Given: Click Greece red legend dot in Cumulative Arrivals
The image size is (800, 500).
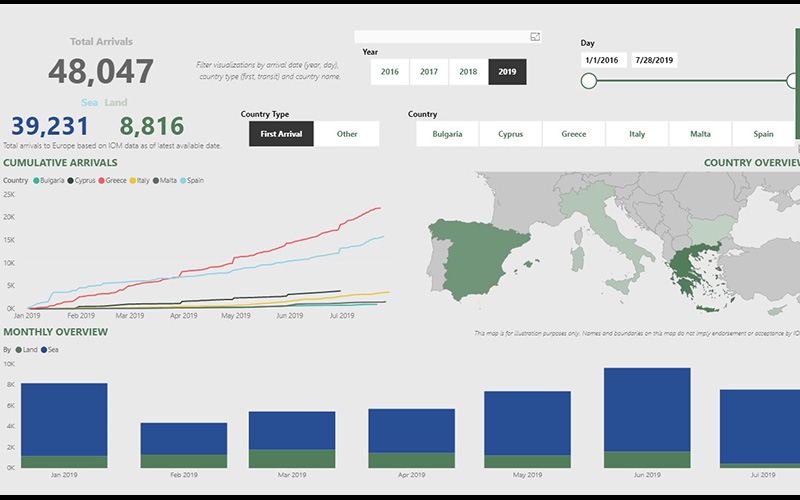Looking at the screenshot, I should click(x=99, y=180).
